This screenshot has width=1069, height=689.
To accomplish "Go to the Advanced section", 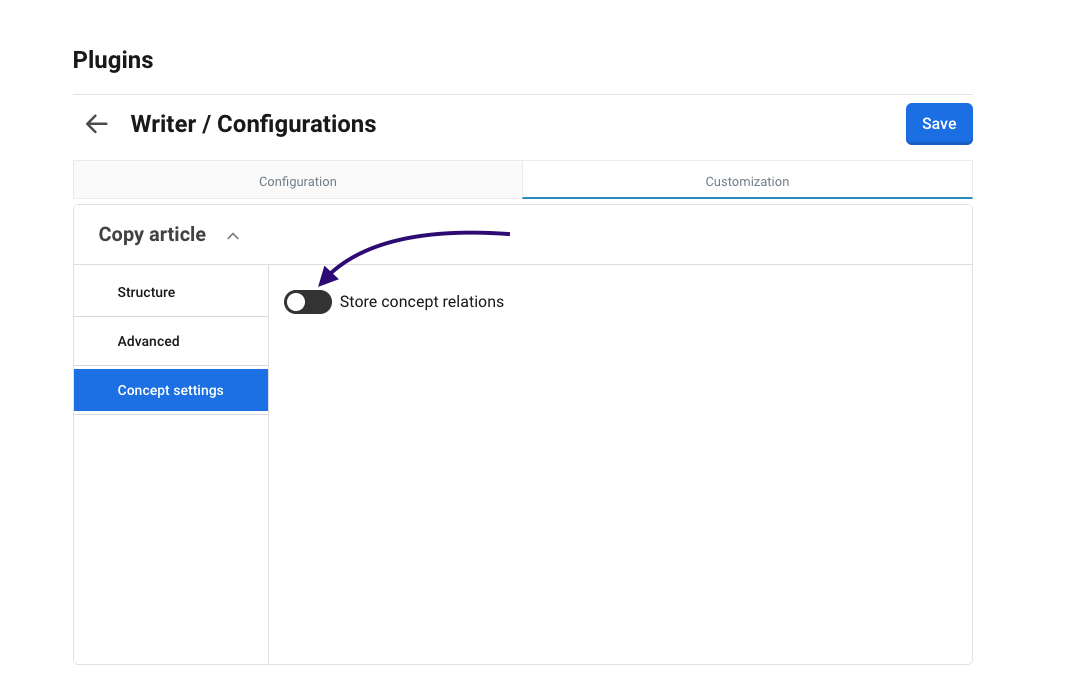I will pyautogui.click(x=148, y=341).
